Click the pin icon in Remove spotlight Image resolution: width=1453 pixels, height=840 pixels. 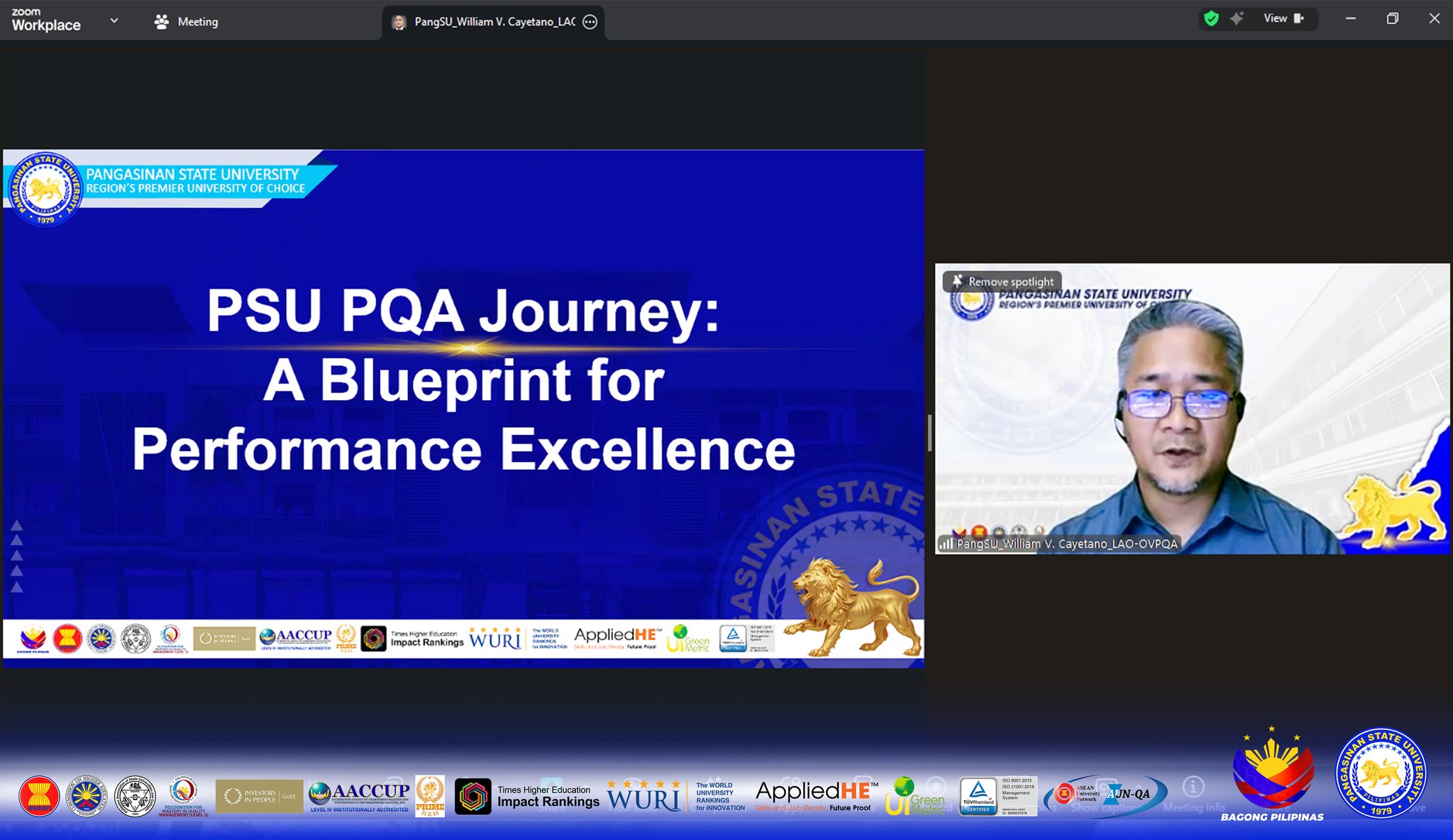(957, 281)
